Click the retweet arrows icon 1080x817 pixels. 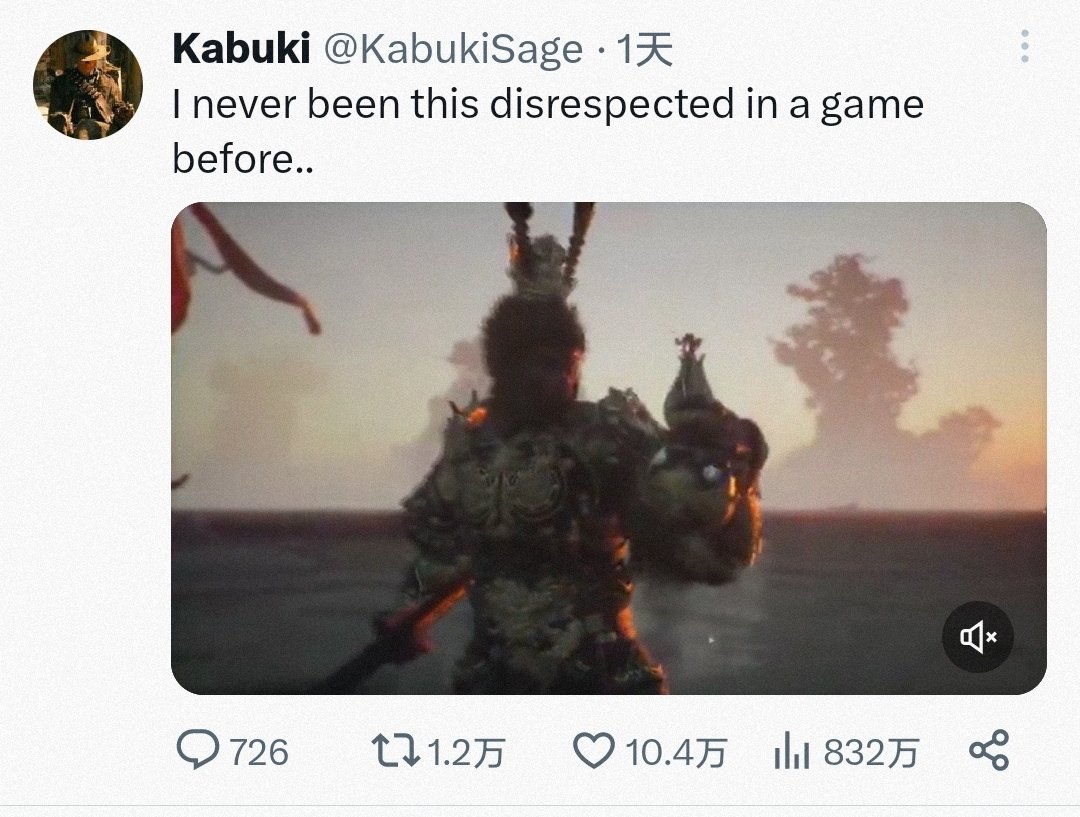pyautogui.click(x=393, y=750)
